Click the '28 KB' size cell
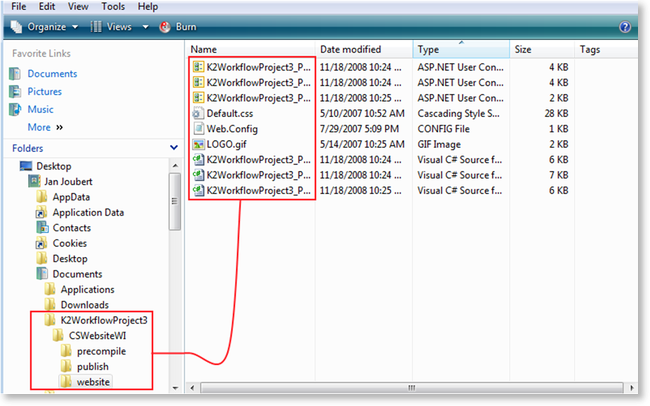650x406 pixels. click(x=556, y=114)
